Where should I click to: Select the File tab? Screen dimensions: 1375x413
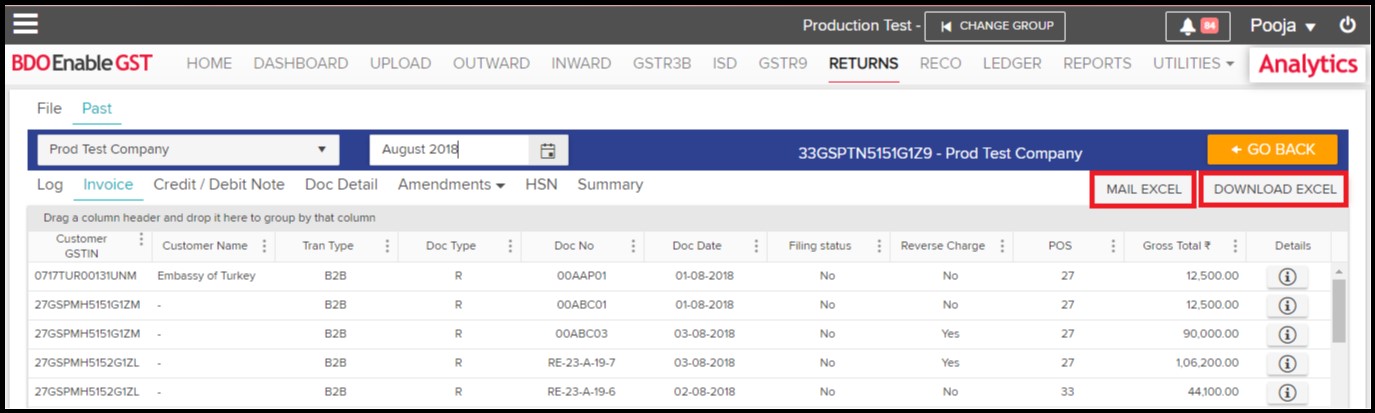click(x=49, y=108)
